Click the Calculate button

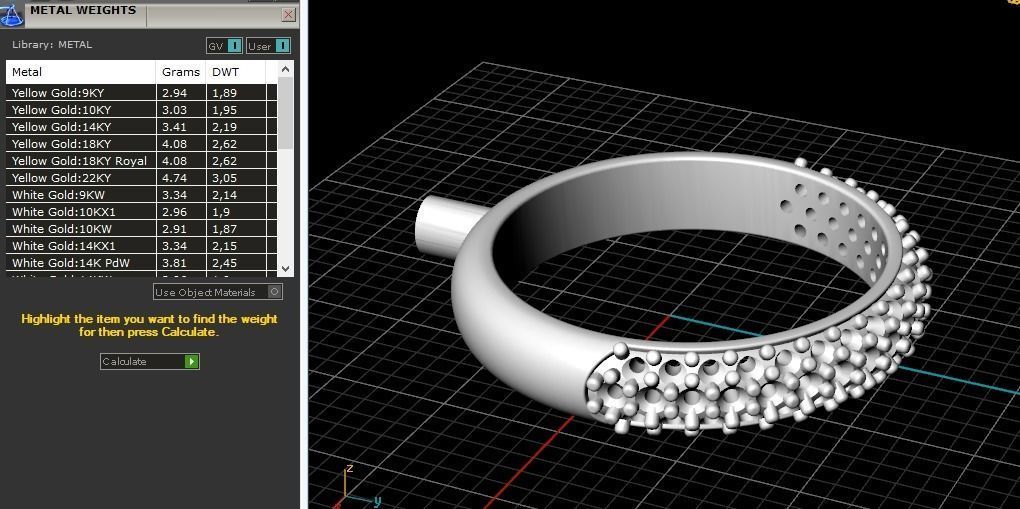click(x=150, y=361)
